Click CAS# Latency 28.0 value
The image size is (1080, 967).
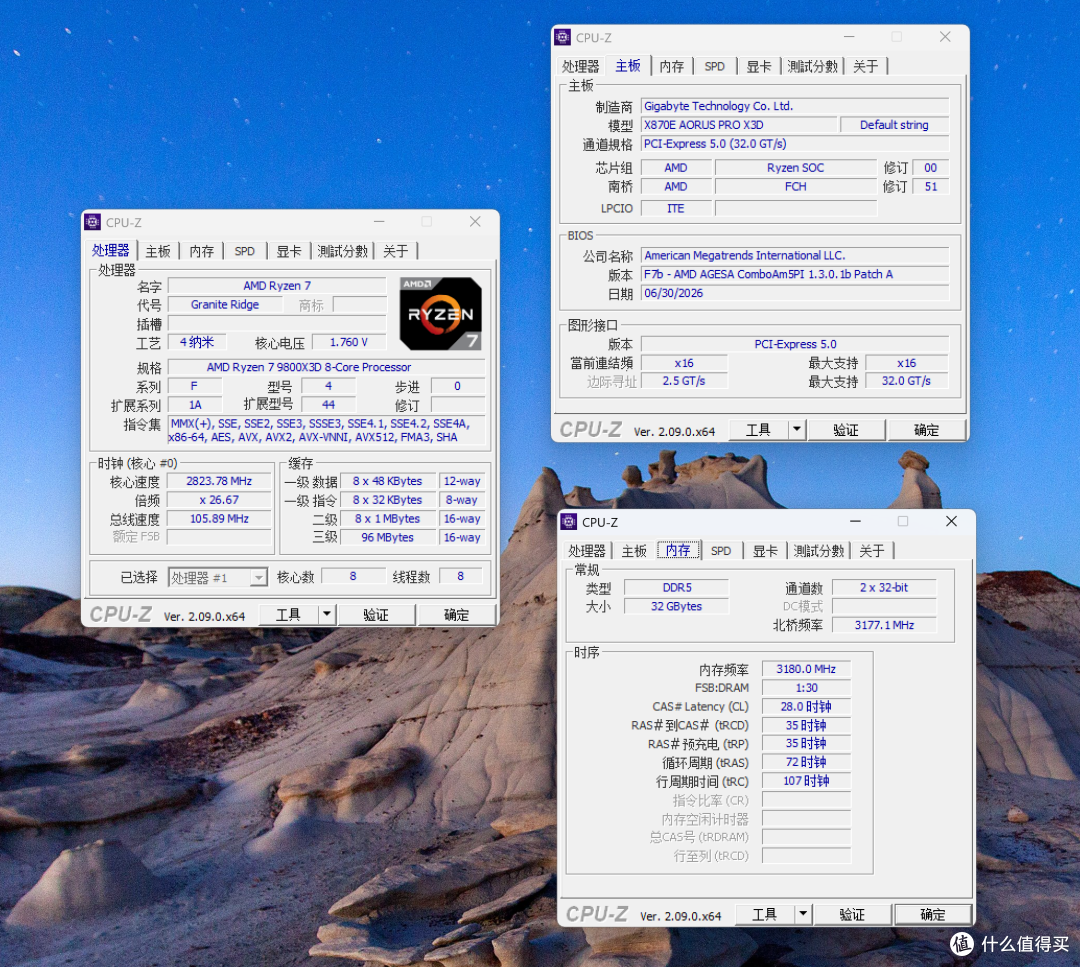[806, 707]
